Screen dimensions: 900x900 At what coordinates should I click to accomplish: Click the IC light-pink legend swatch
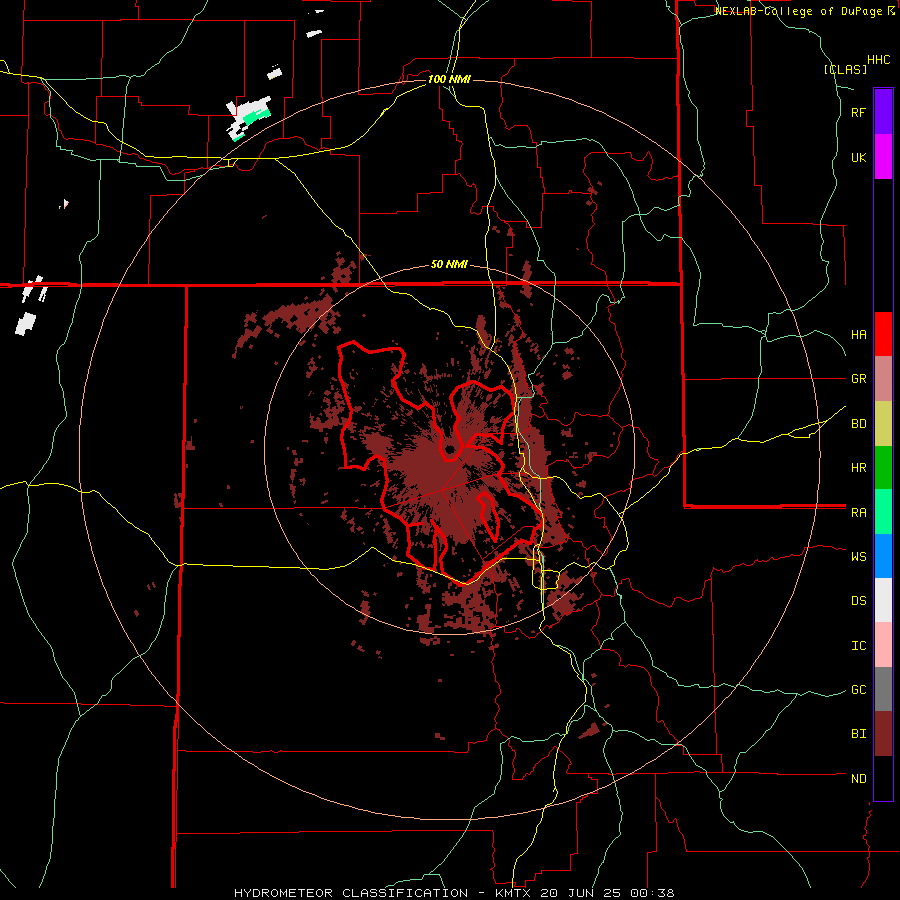[883, 645]
